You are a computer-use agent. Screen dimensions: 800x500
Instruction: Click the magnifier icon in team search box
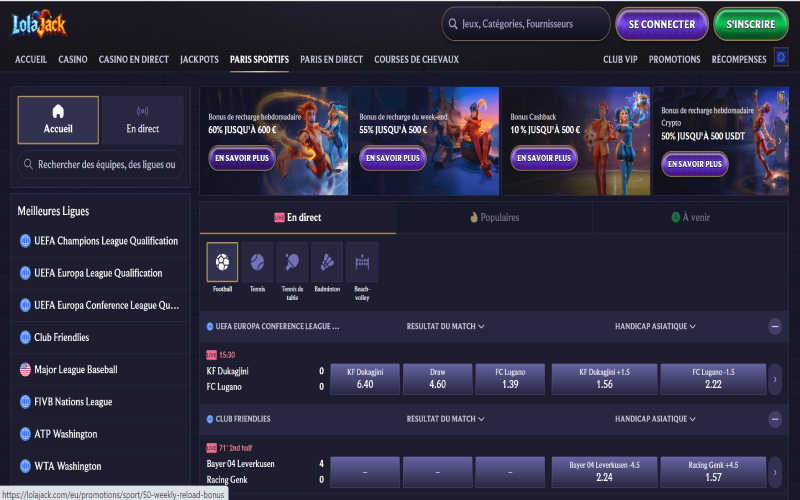pyautogui.click(x=29, y=164)
